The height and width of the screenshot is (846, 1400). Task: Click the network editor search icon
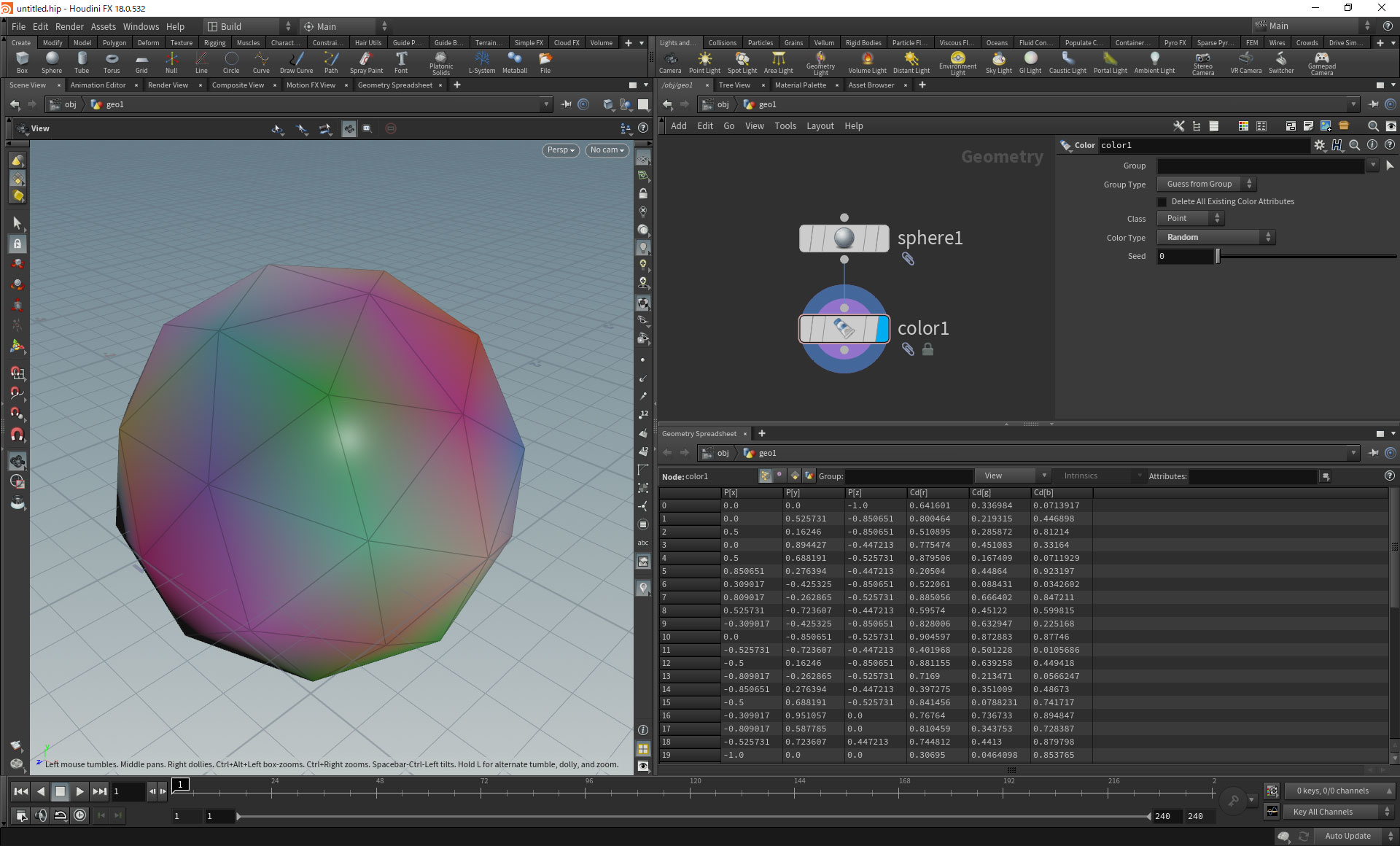click(x=1373, y=126)
